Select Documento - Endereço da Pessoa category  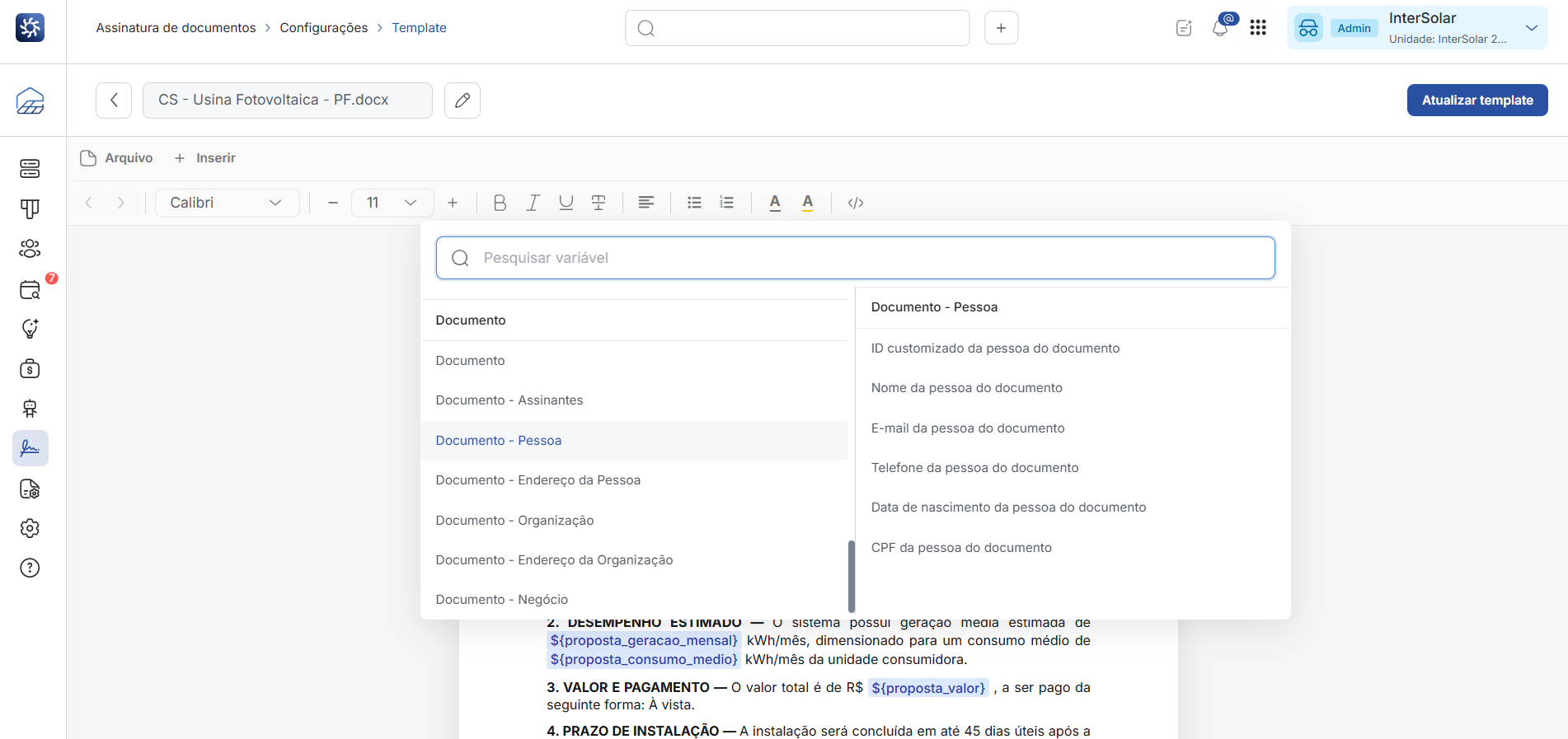click(635, 480)
